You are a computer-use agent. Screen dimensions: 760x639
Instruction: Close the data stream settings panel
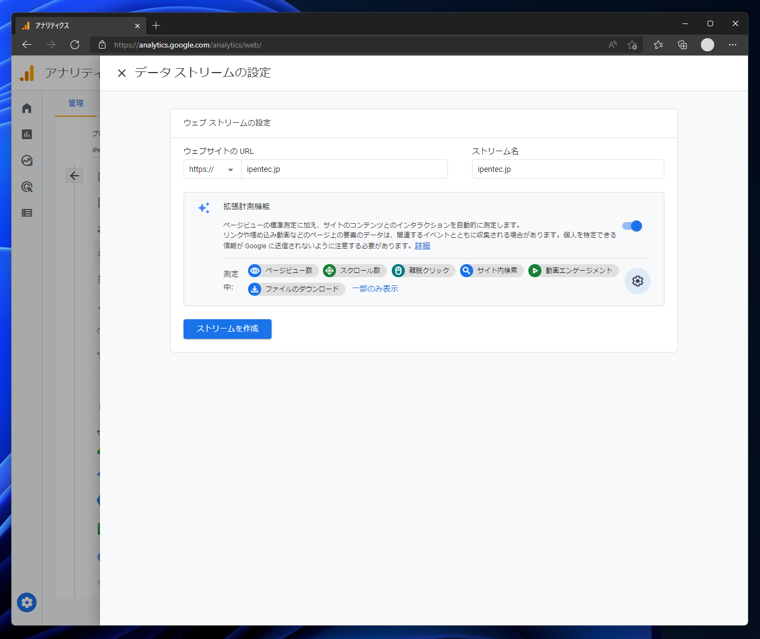(x=122, y=73)
